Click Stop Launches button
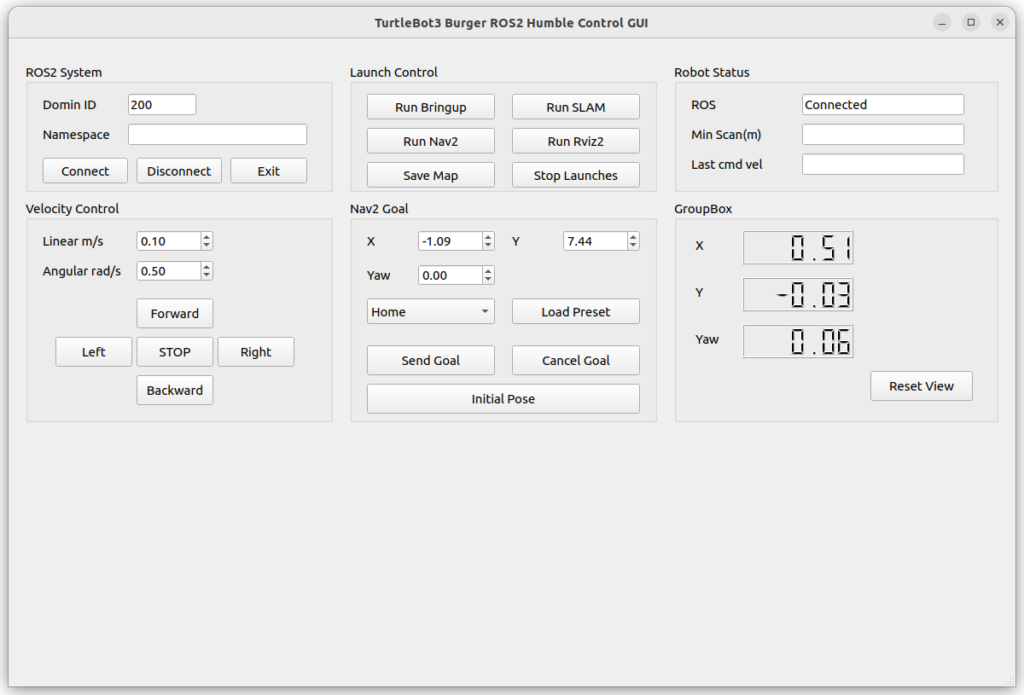The width and height of the screenshot is (1024, 695). pos(575,175)
